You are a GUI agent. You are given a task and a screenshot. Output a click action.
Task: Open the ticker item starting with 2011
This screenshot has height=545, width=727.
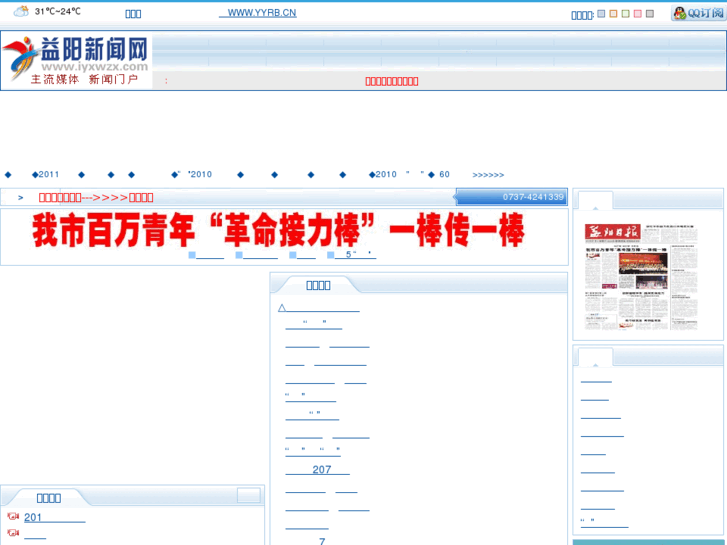tap(45, 174)
